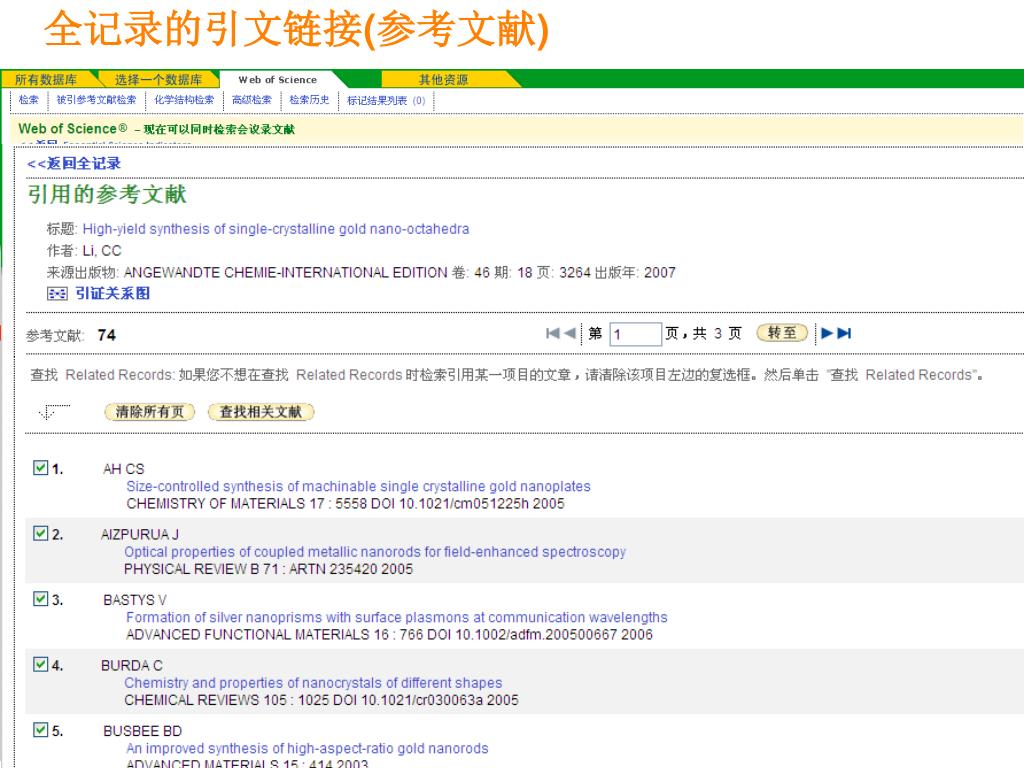Jump to last page arrow
The height and width of the screenshot is (768, 1024).
[844, 333]
